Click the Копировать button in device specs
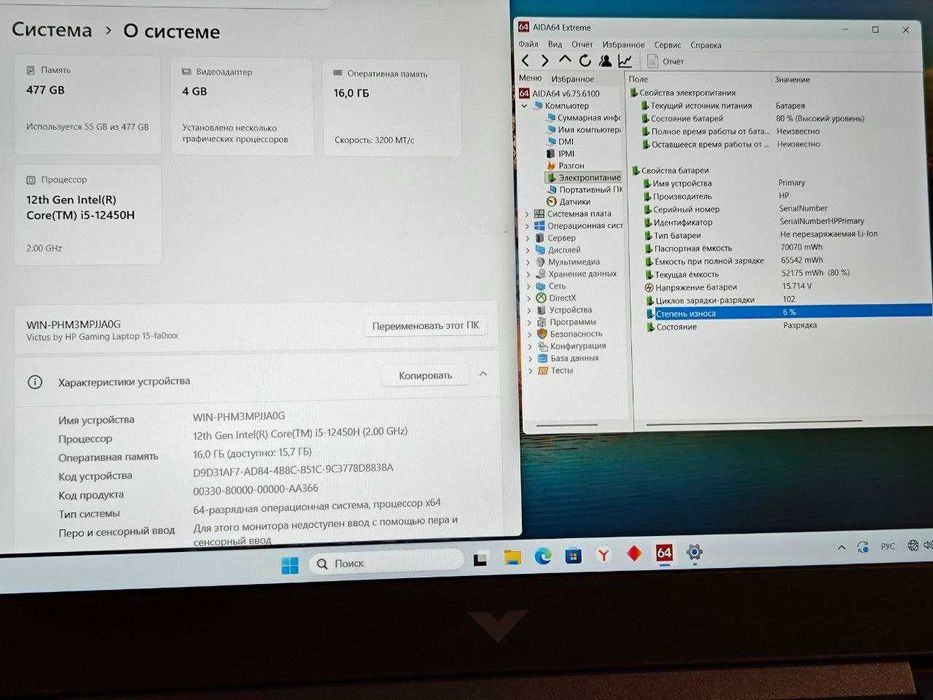 coord(425,376)
